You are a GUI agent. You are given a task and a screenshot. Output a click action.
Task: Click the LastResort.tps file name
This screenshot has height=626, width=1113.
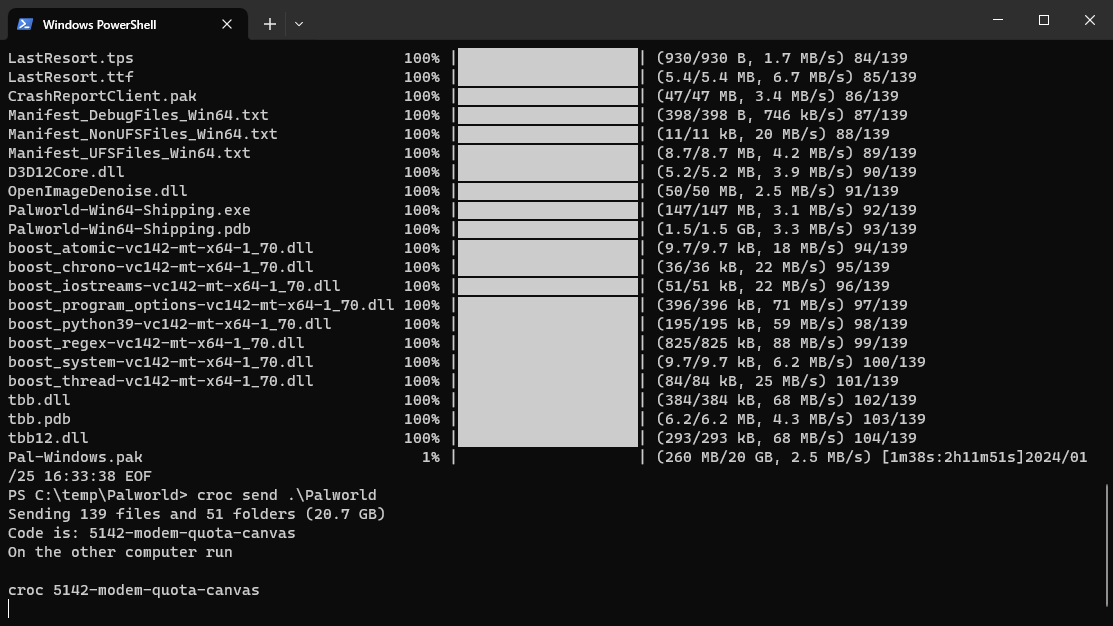(70, 58)
